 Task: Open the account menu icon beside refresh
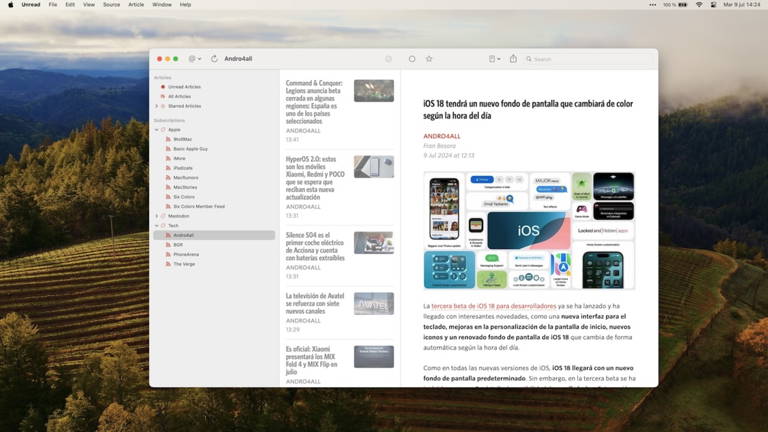(x=194, y=59)
